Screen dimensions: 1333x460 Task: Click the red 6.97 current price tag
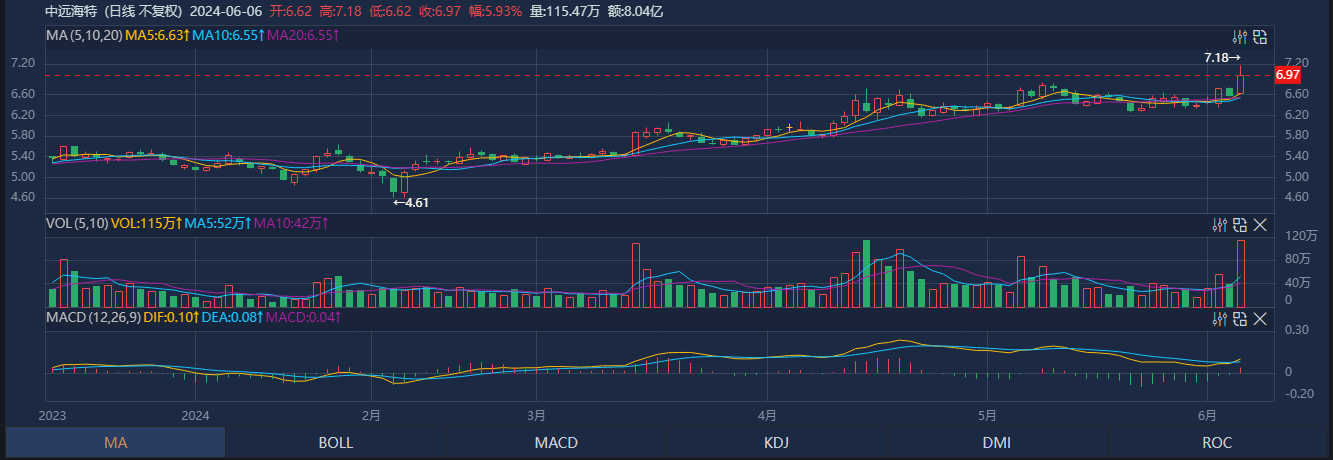pos(1288,75)
